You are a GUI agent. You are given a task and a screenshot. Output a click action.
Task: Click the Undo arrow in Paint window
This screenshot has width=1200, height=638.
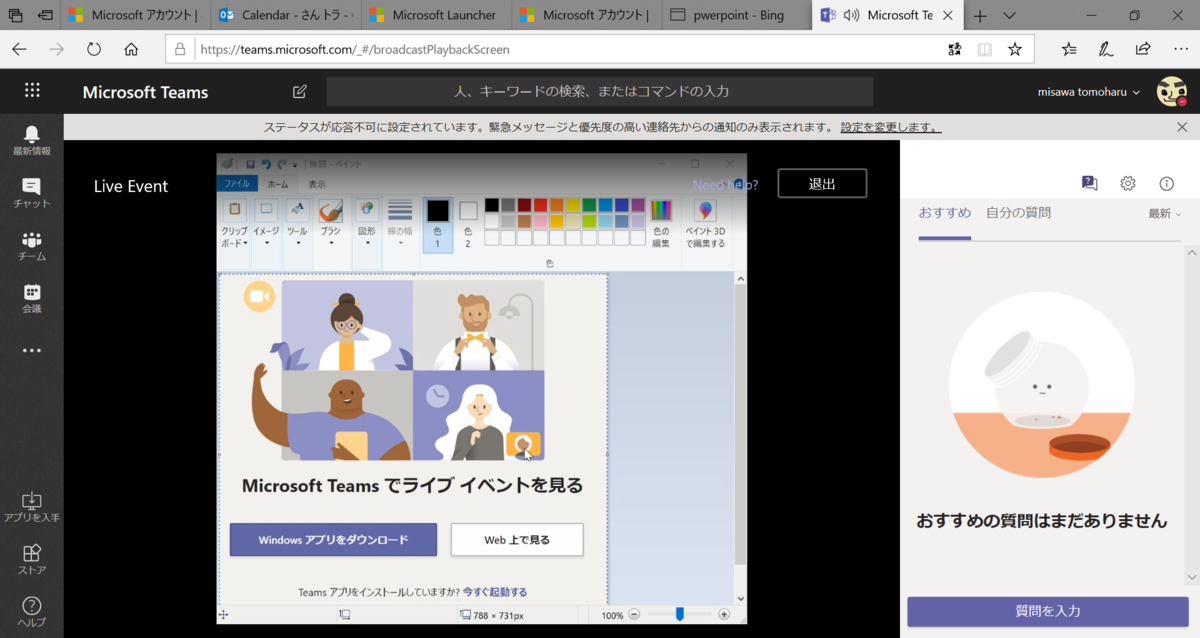pyautogui.click(x=266, y=164)
